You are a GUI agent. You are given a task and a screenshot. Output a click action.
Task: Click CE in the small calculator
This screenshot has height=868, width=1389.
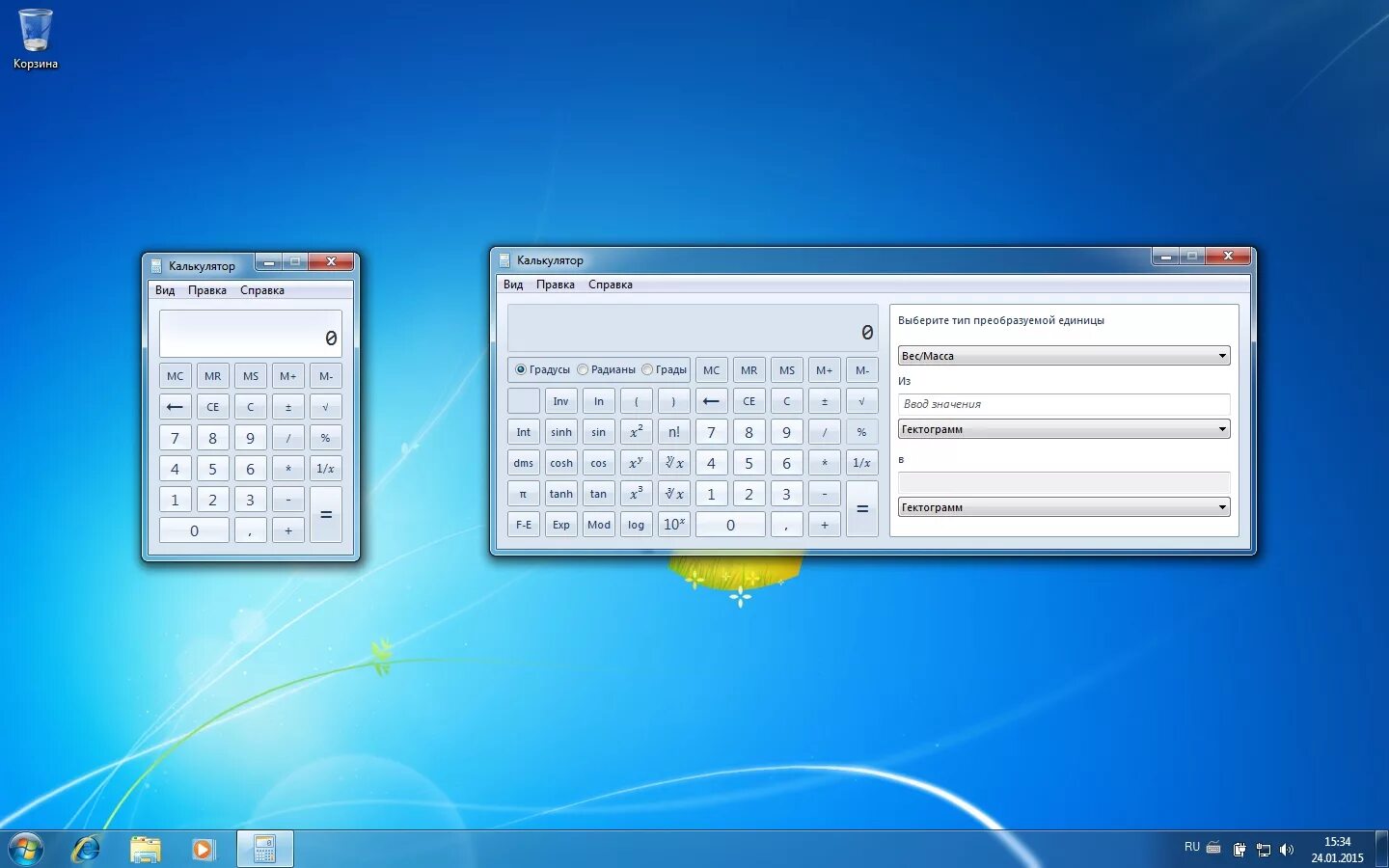tap(212, 407)
